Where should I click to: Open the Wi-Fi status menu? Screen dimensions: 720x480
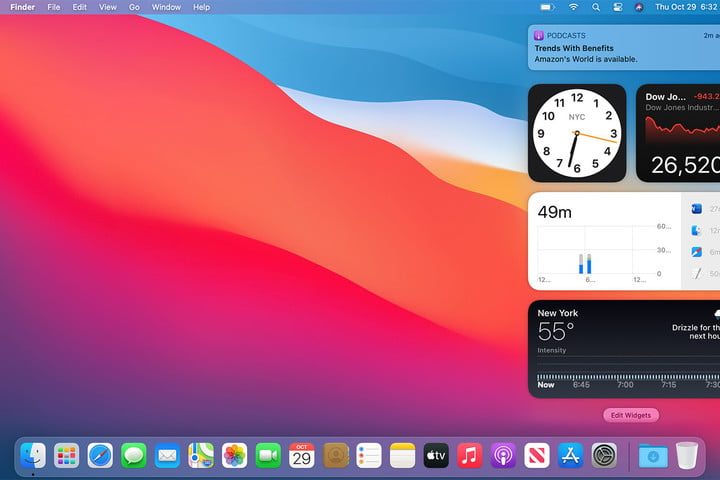tap(573, 7)
